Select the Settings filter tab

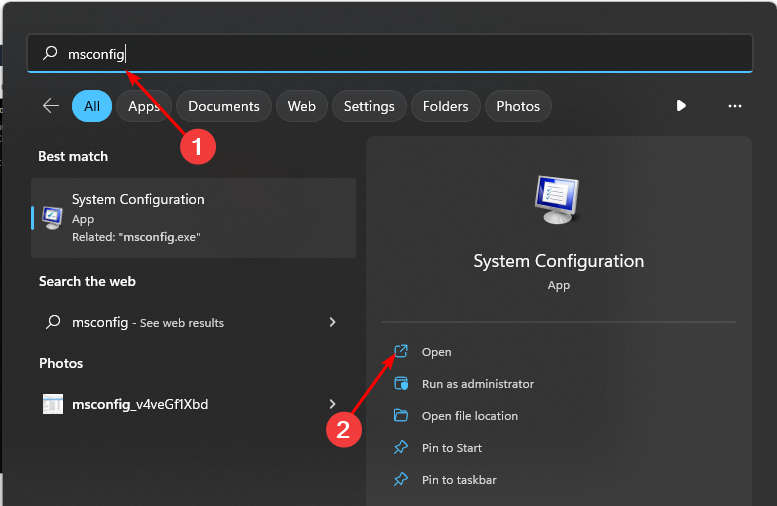[x=369, y=106]
